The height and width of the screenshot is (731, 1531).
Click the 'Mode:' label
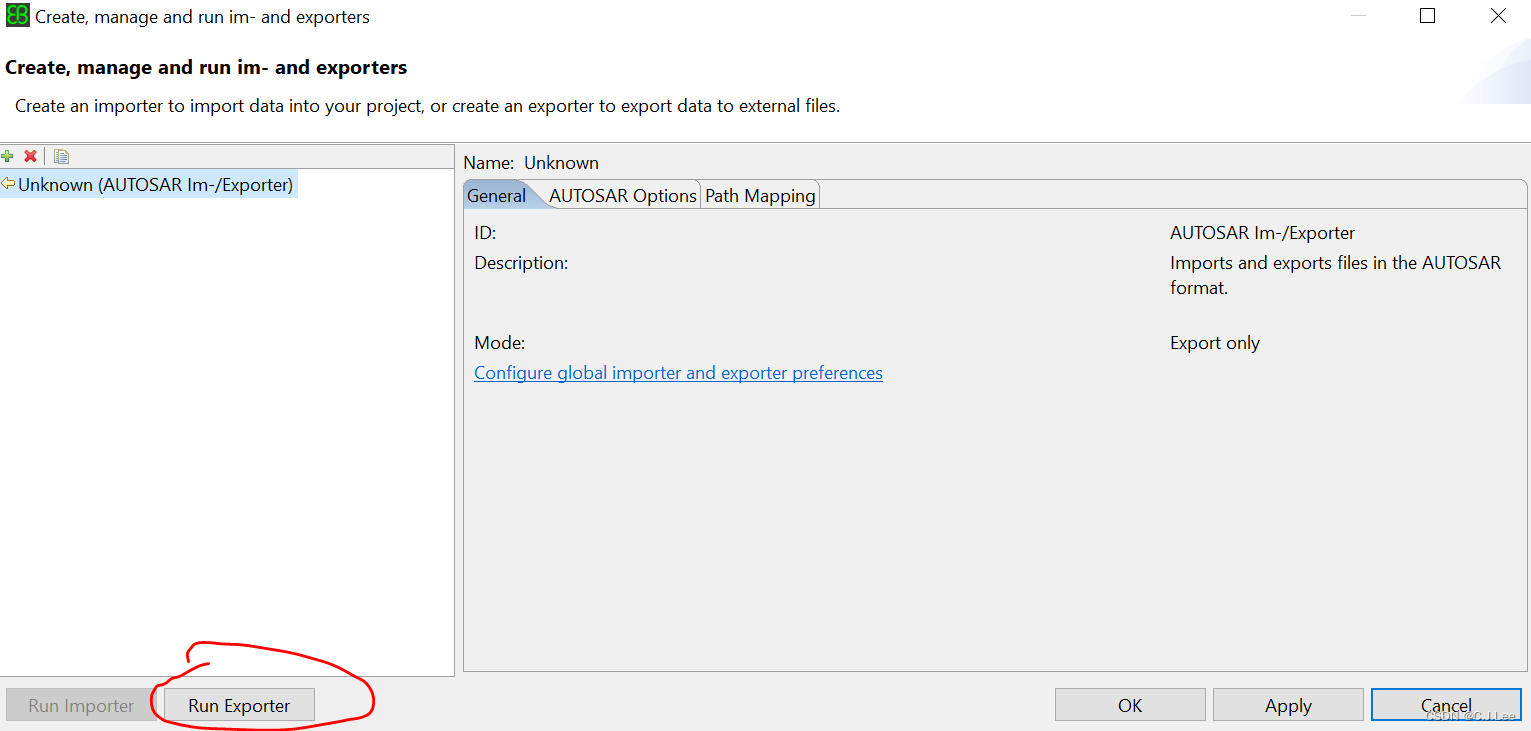(x=500, y=343)
